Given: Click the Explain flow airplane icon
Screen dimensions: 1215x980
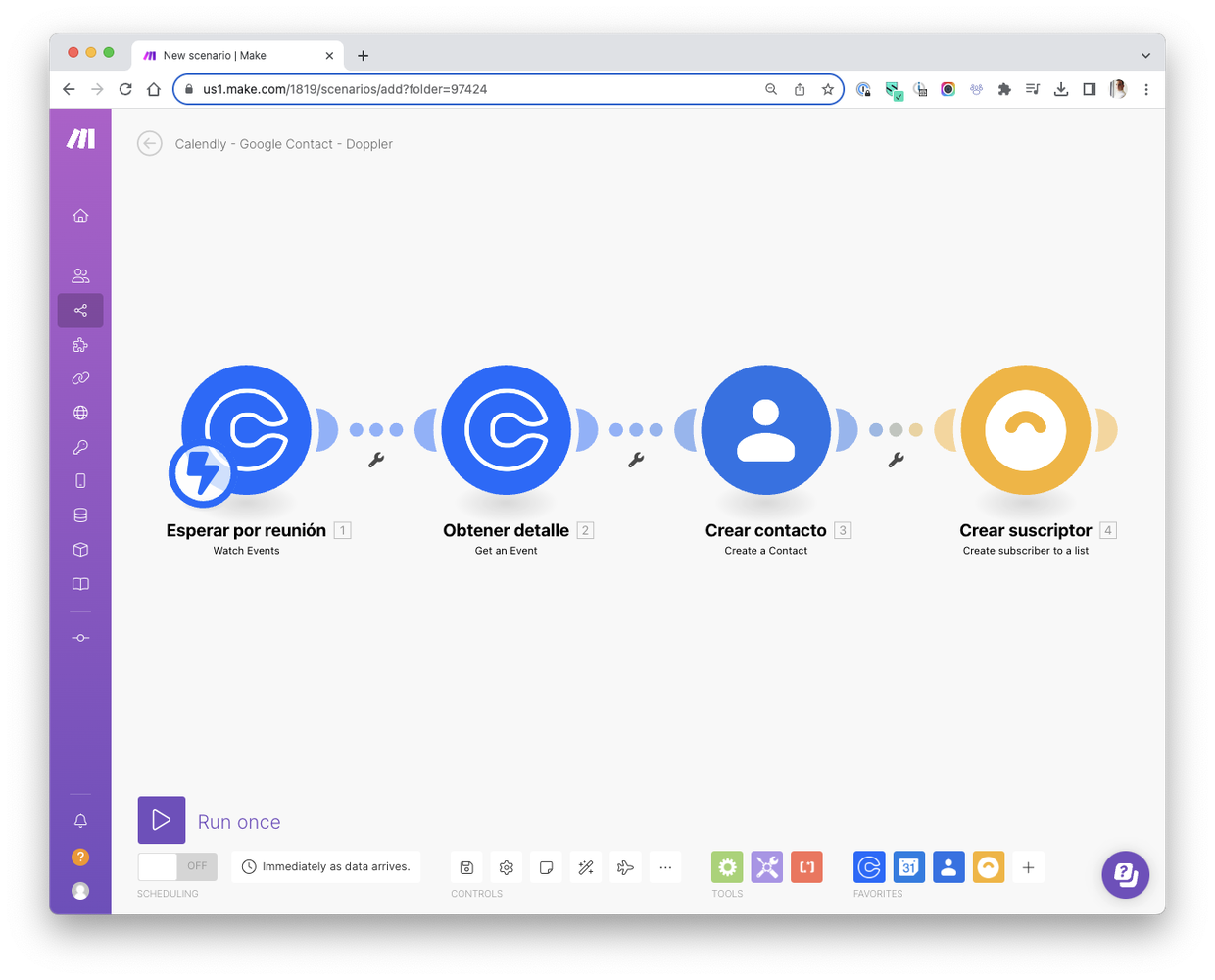Looking at the screenshot, I should coord(625,867).
